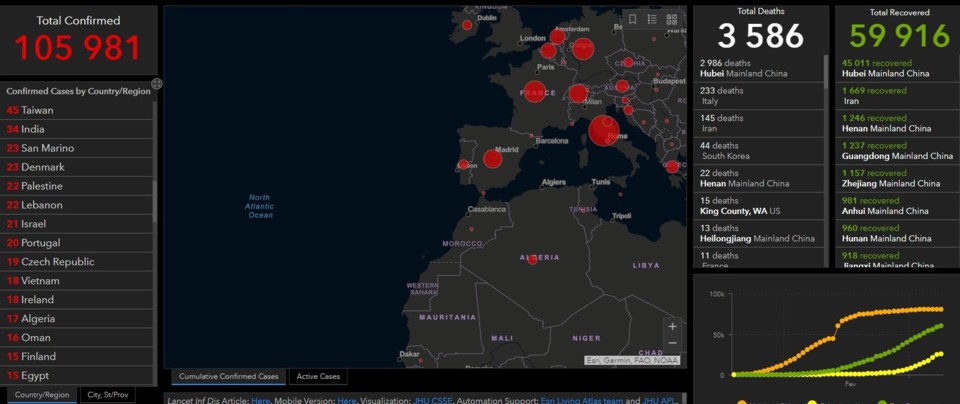Screen dimensions: 960x404
Task: Follow the JHU APL link
Action: click(660, 399)
